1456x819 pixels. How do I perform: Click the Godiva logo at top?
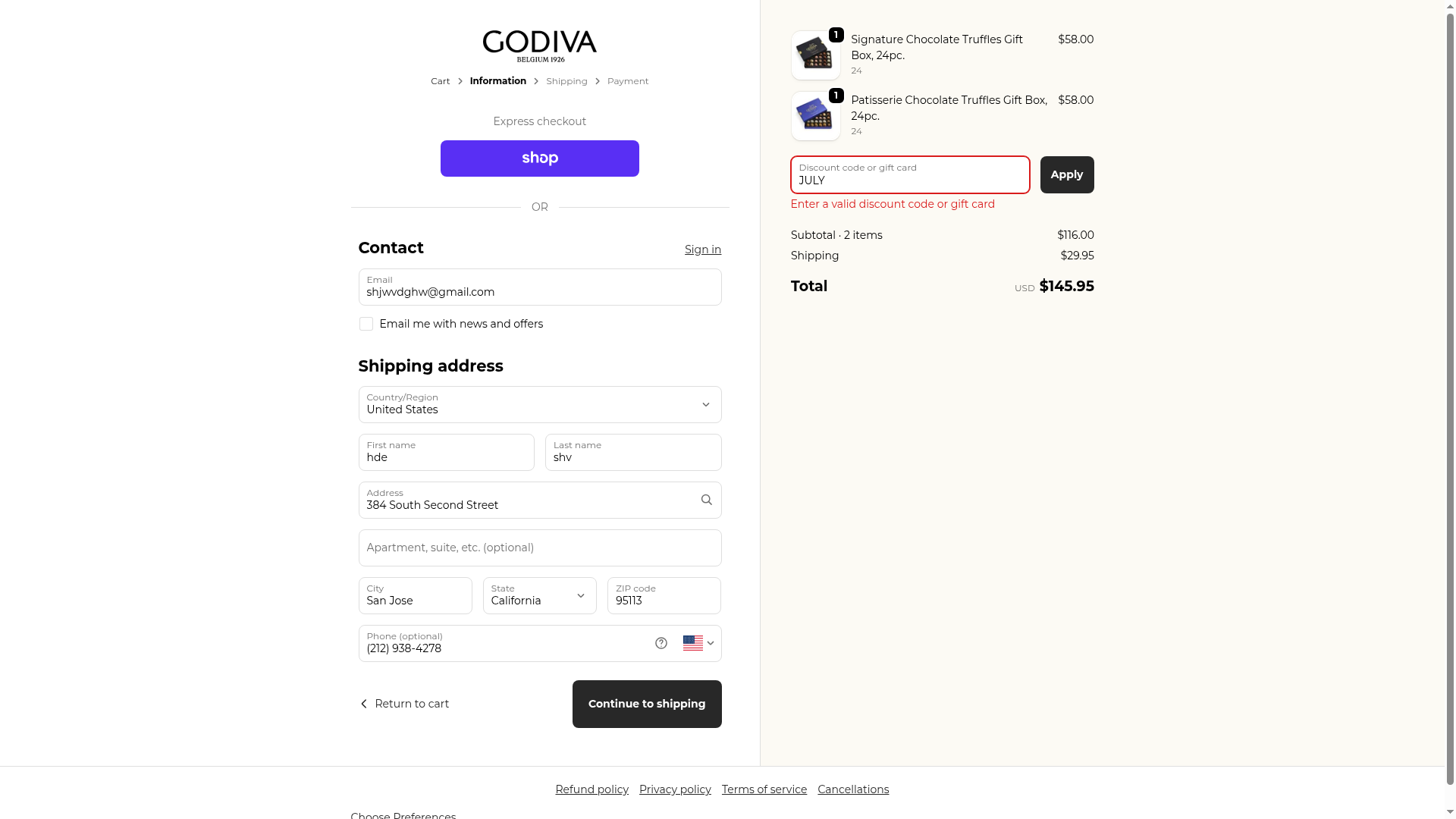539,46
